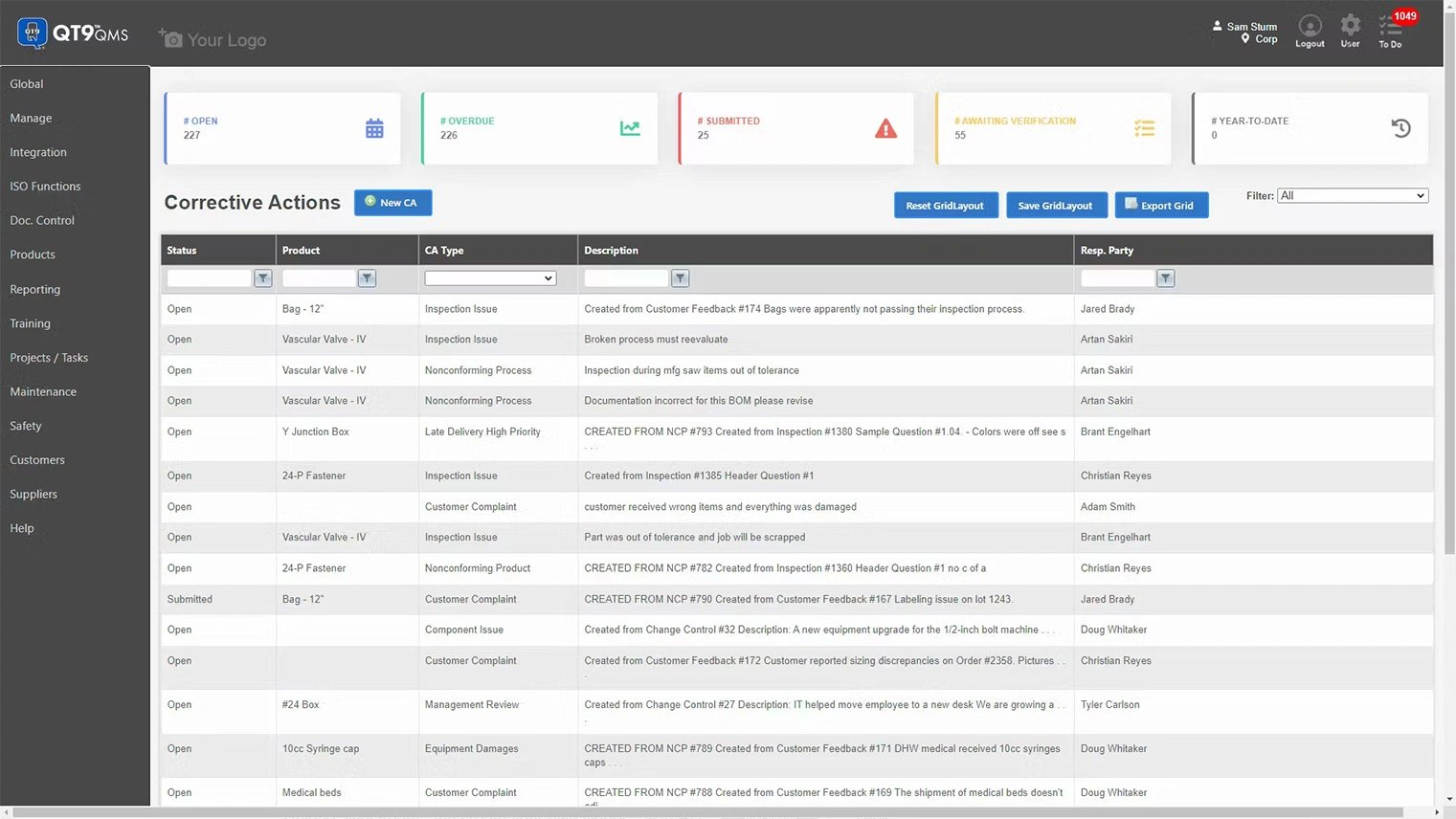Click the warning triangle icon on Submitted card
This screenshot has height=819, width=1456.
pos(885,128)
